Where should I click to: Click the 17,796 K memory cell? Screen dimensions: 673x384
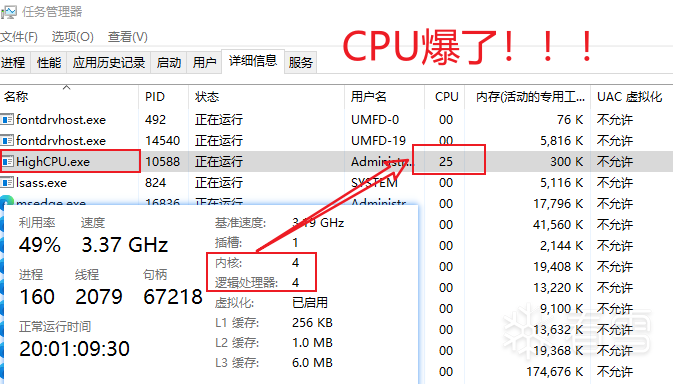[558, 203]
